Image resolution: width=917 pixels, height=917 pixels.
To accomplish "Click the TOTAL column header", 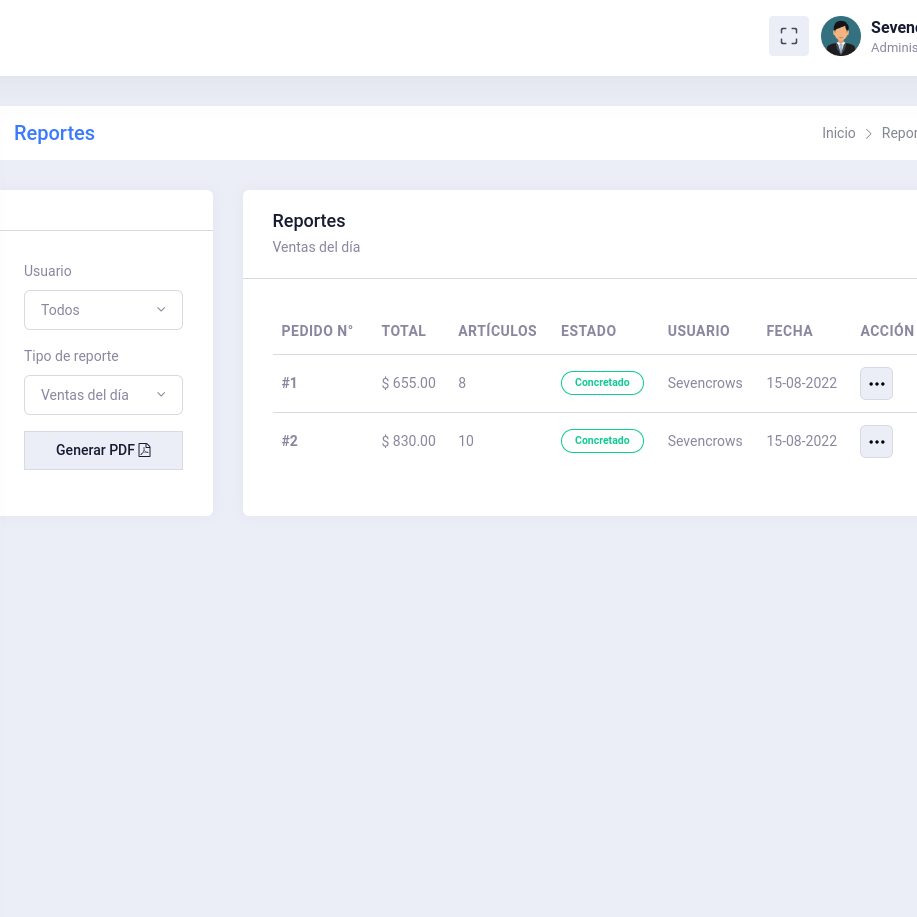I will click(403, 331).
